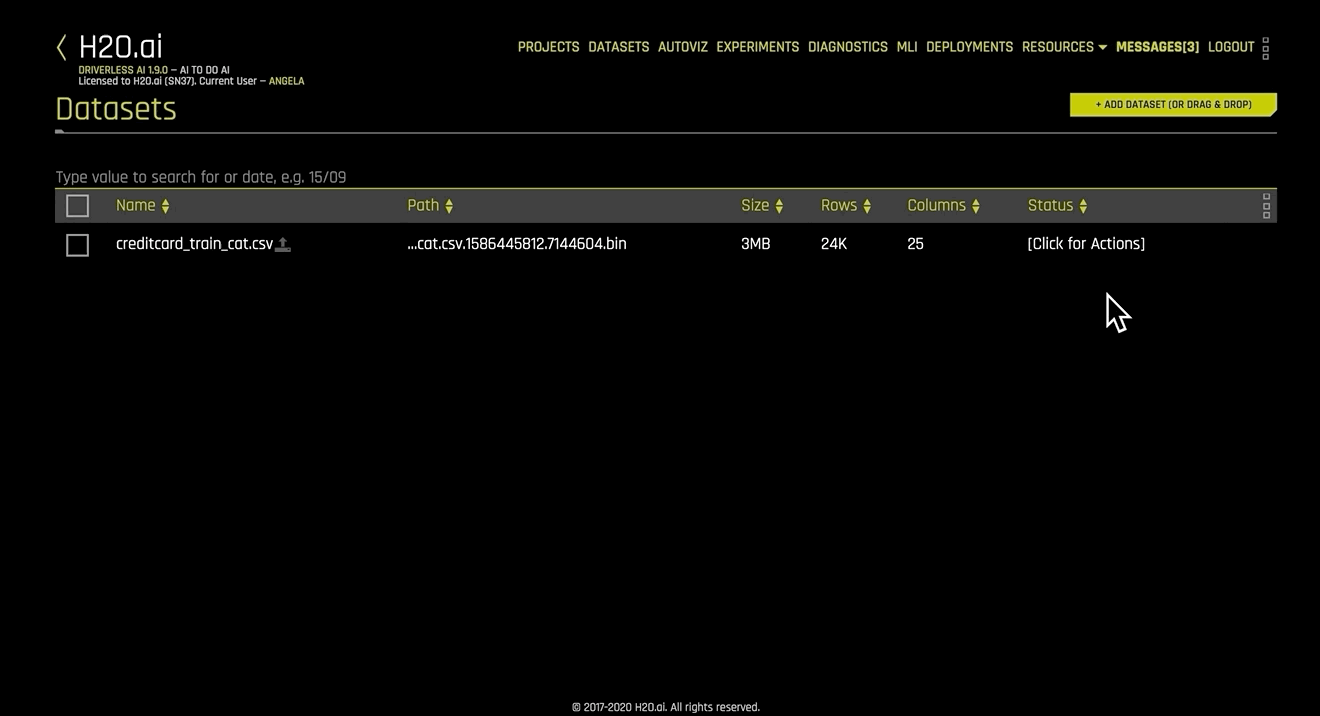Screen dimensions: 1320x716
Task: Sort datasets by Name
Action: [x=166, y=205]
